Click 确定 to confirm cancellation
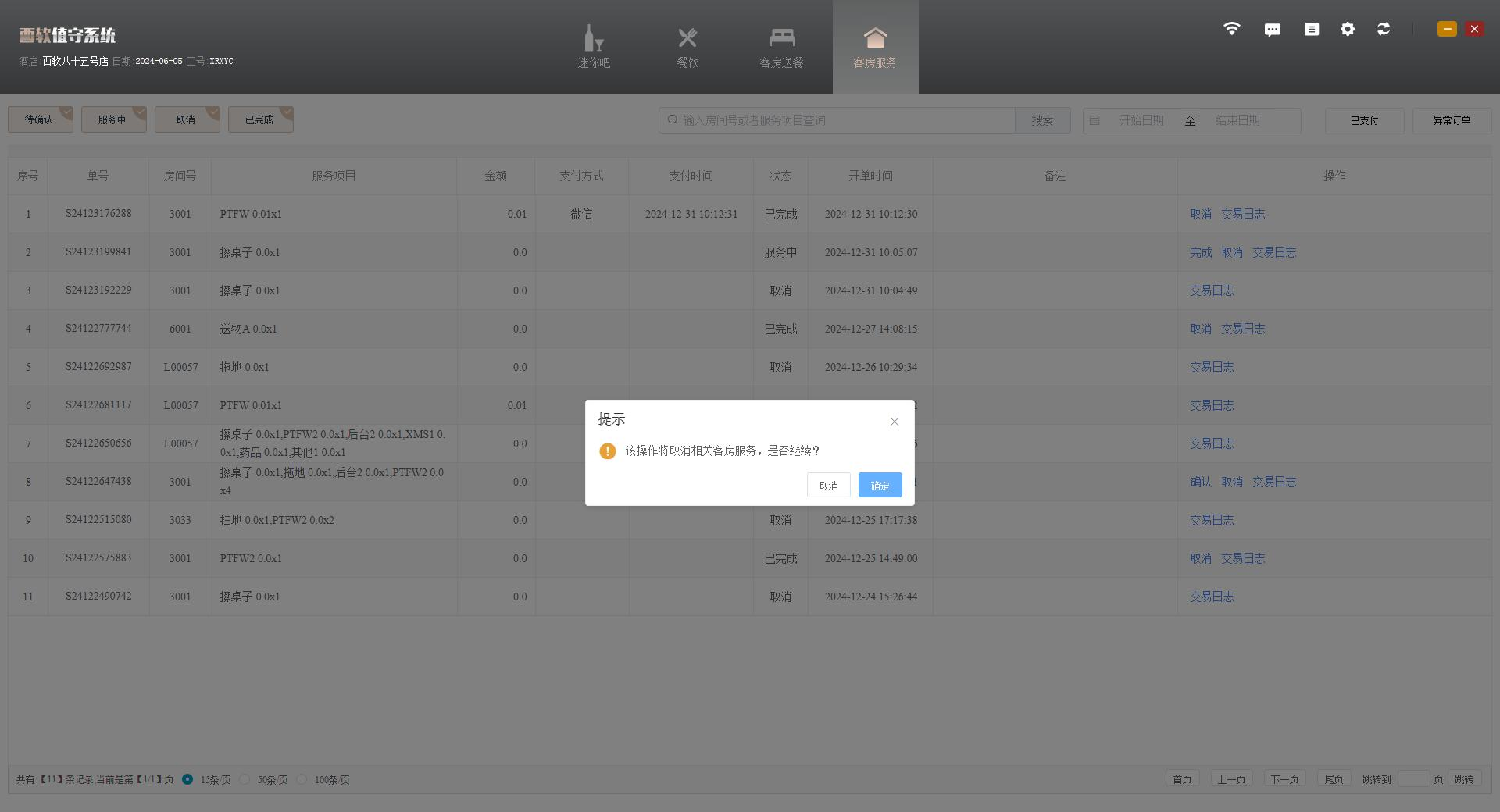Image resolution: width=1500 pixels, height=812 pixels. pos(880,485)
